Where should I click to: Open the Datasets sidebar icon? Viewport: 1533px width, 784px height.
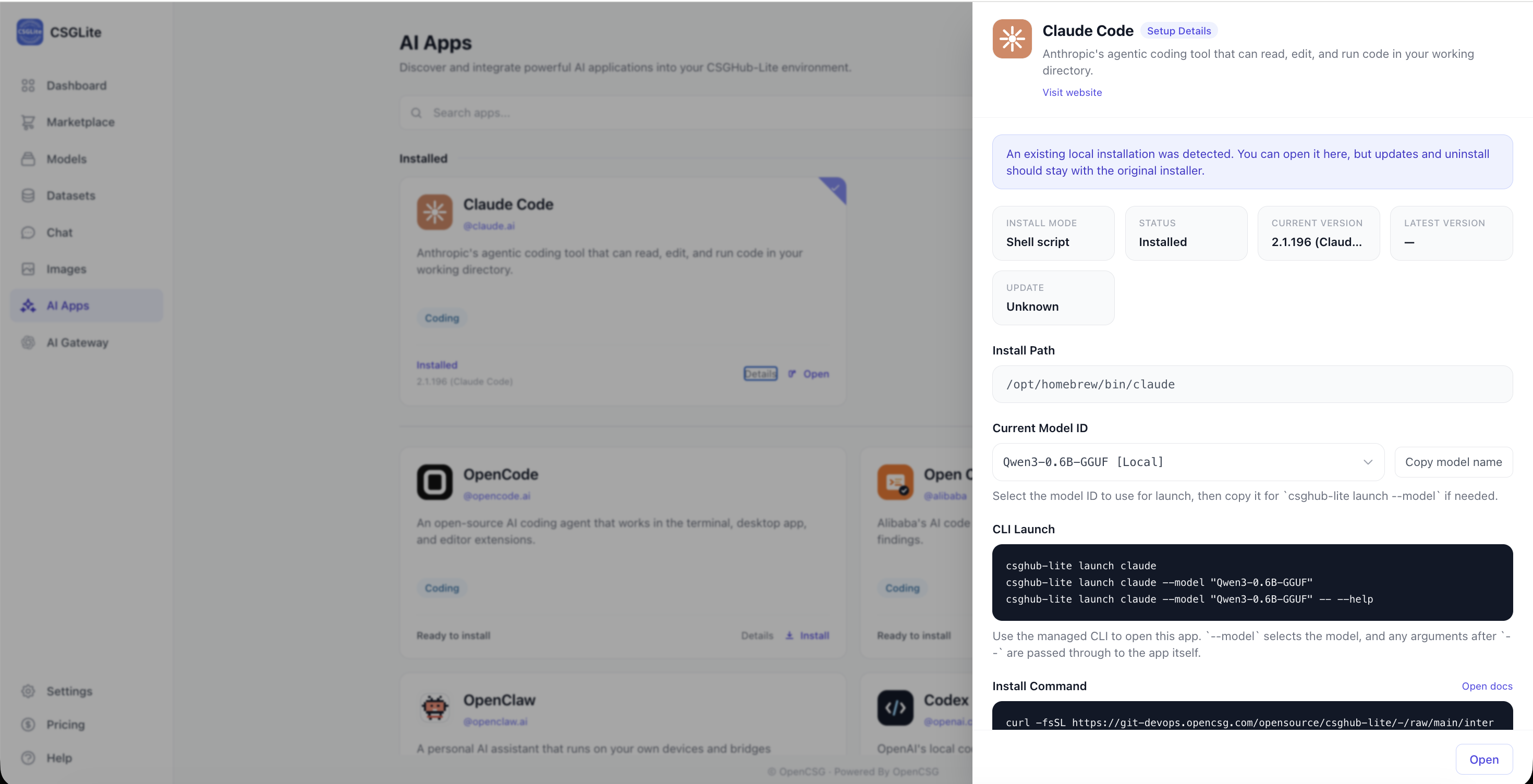[28, 195]
